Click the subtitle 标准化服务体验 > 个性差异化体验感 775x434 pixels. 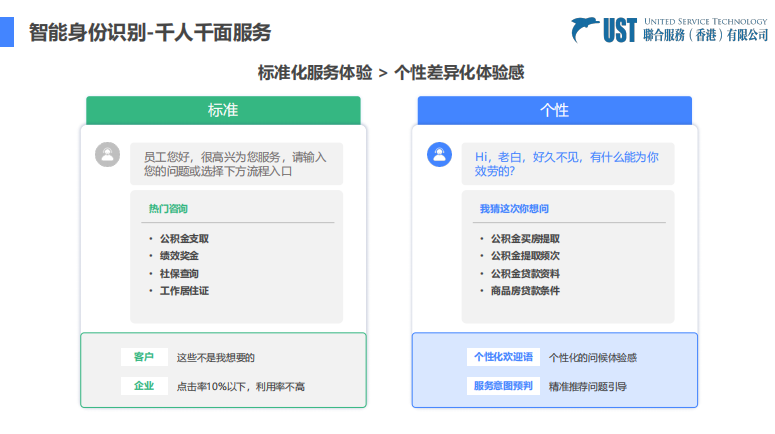click(390, 73)
